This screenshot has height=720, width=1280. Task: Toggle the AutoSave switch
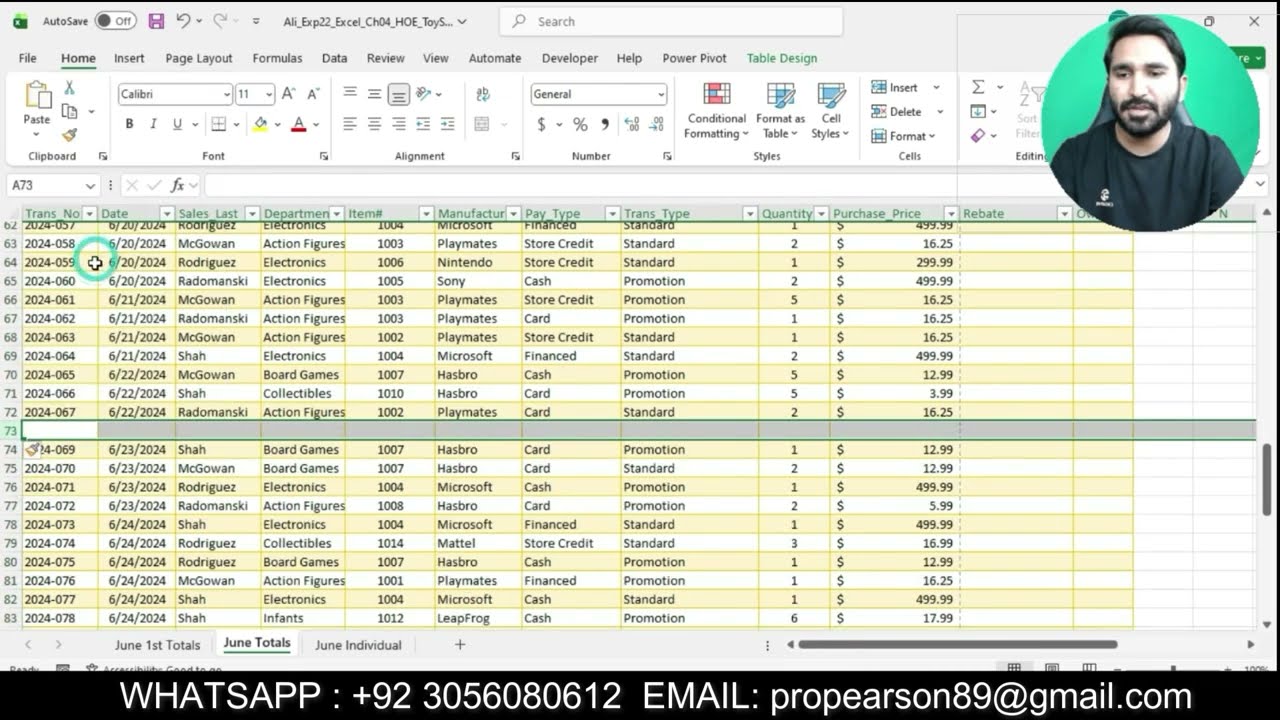116,20
